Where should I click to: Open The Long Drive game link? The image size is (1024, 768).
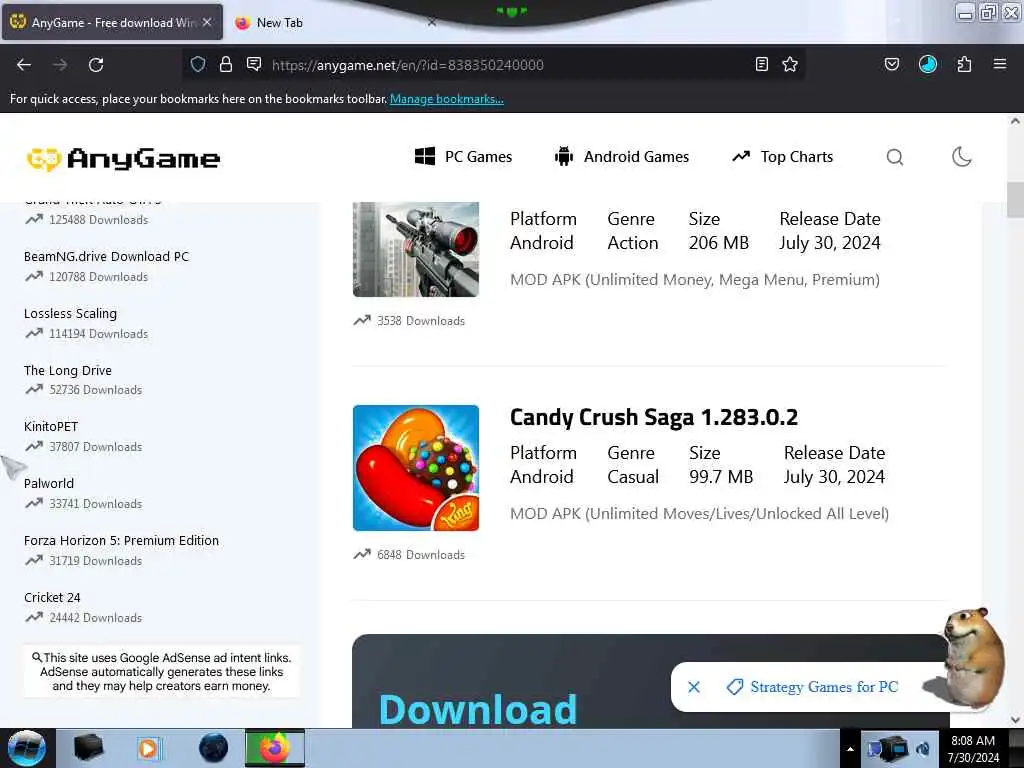[68, 370]
